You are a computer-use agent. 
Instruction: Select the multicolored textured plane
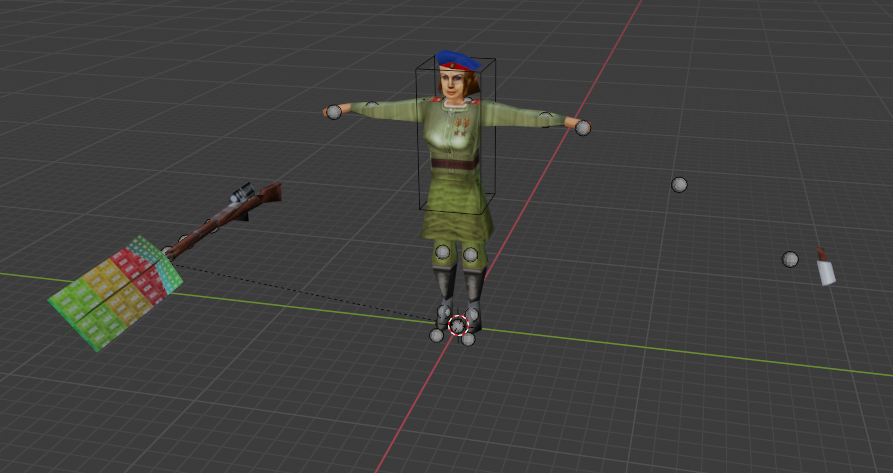tap(115, 293)
